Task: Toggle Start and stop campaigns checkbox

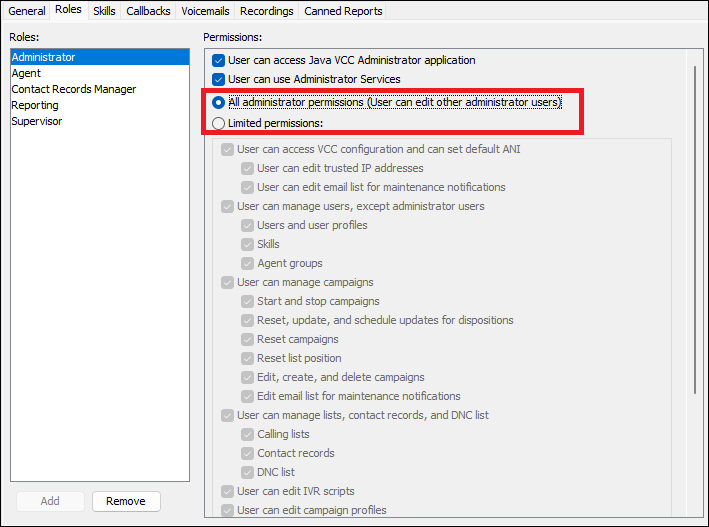Action: 247,301
